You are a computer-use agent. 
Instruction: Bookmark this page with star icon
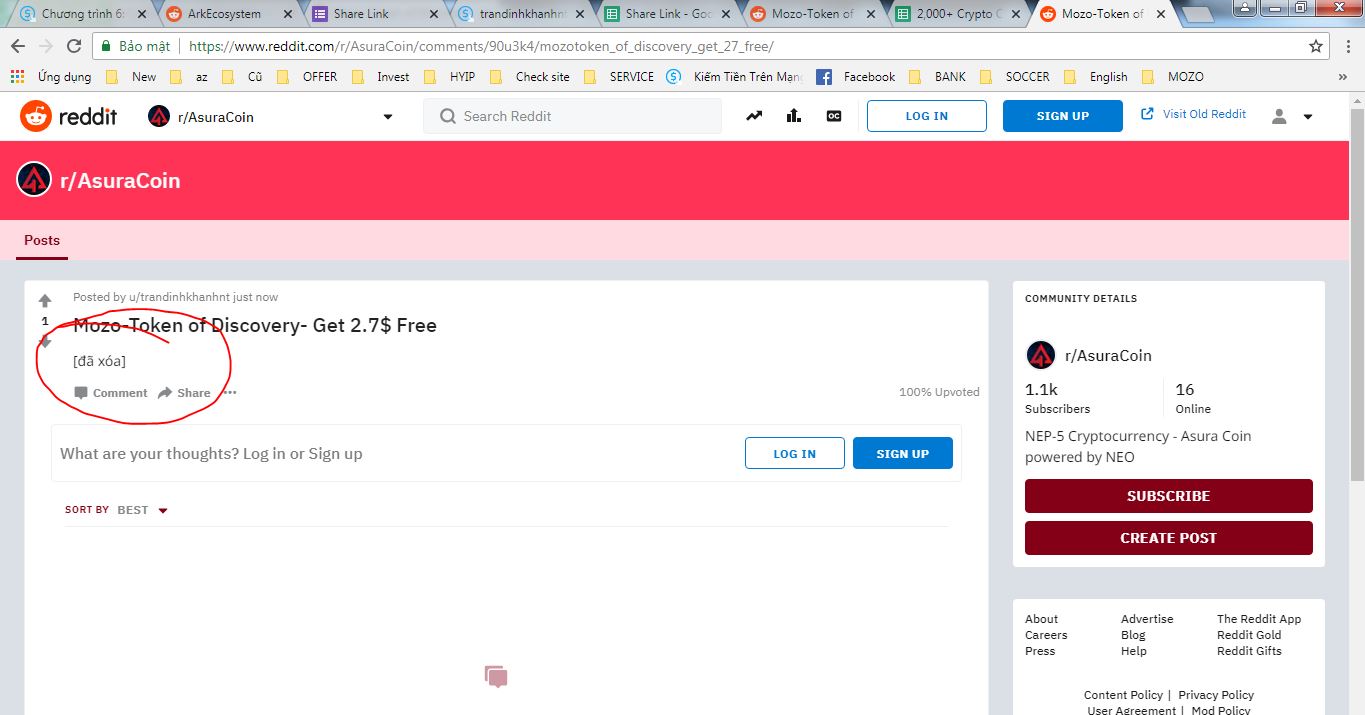1316,46
